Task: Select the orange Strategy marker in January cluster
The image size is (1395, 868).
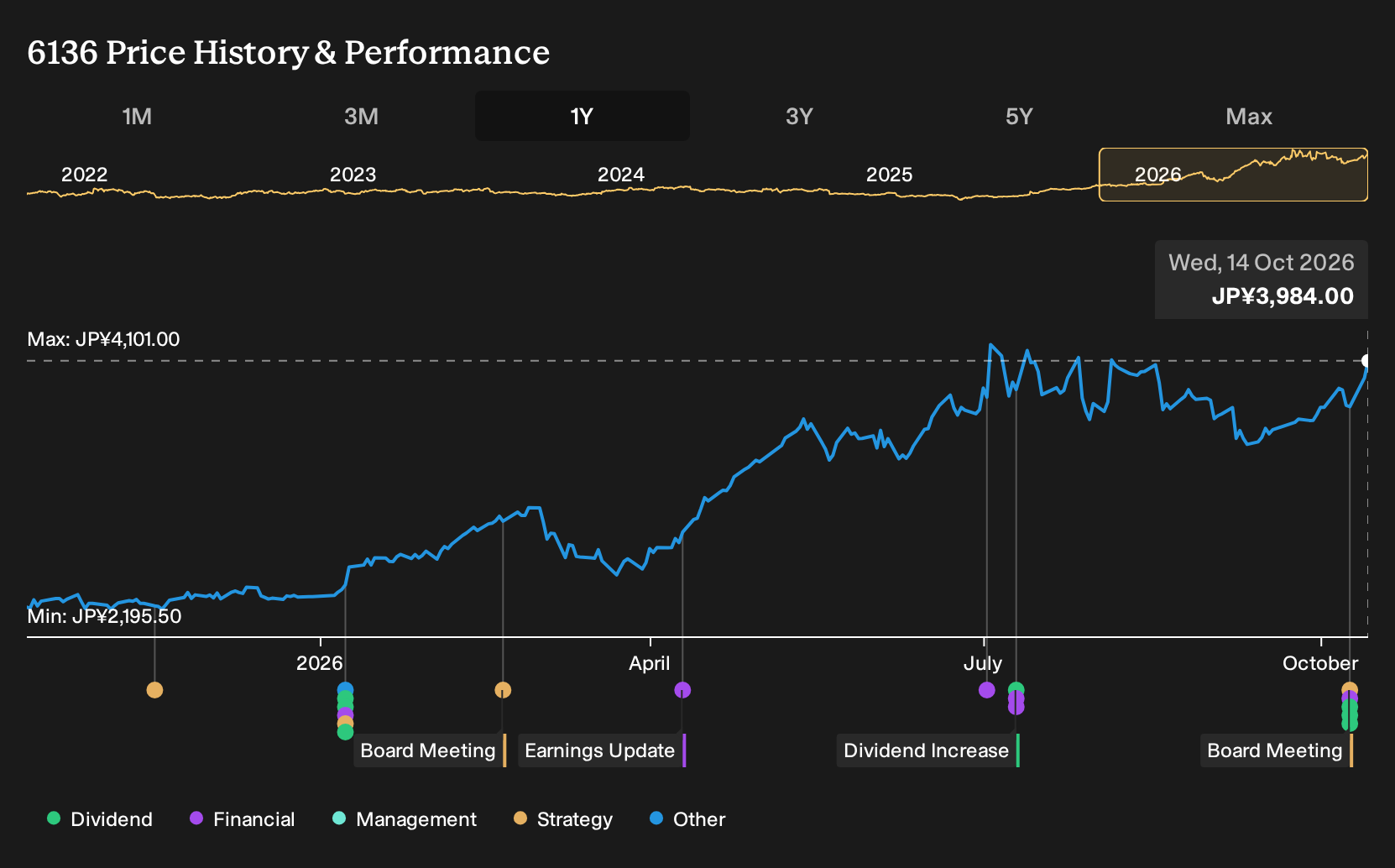Action: [345, 721]
